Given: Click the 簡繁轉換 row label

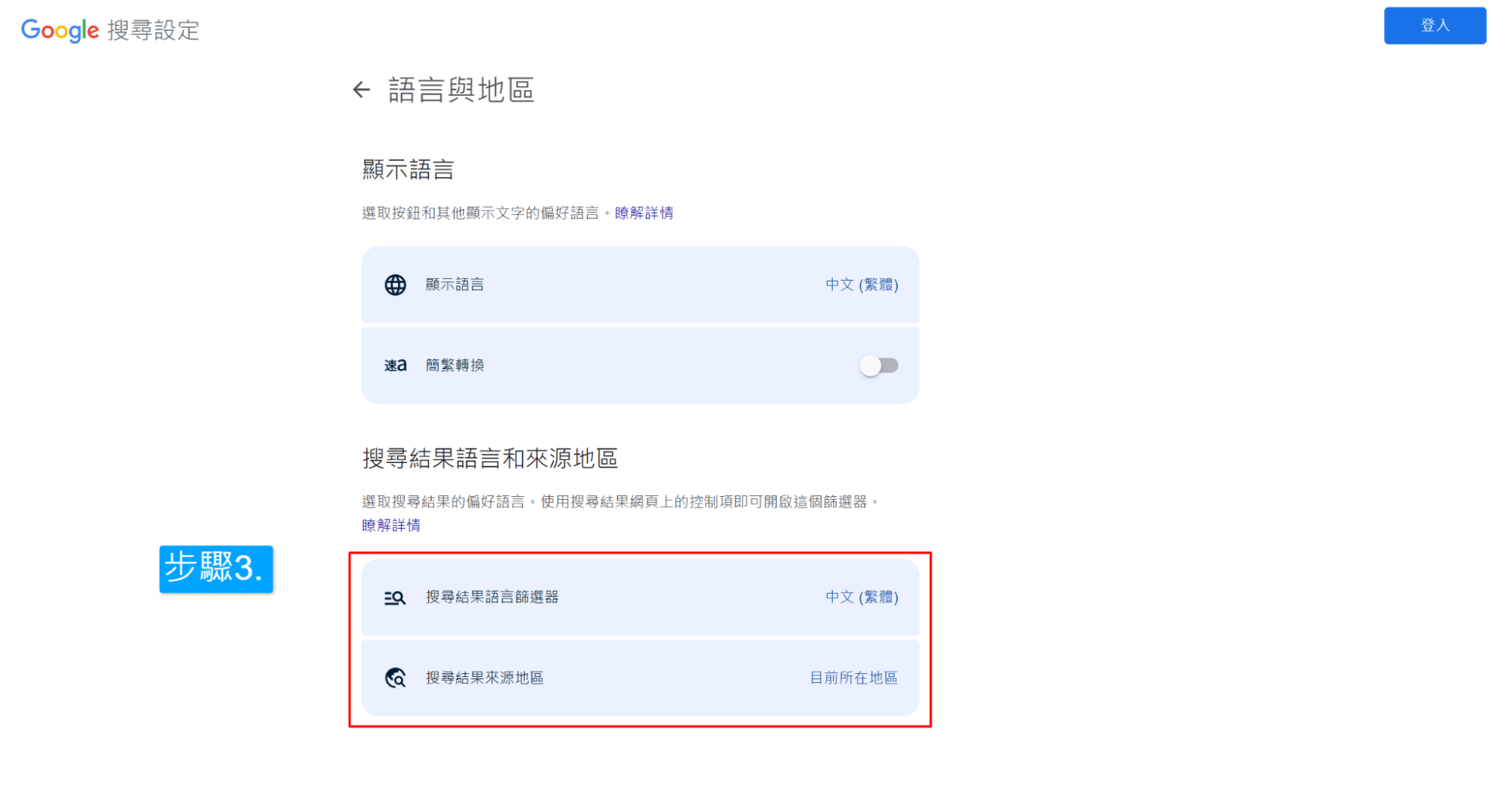Looking at the screenshot, I should 455,365.
